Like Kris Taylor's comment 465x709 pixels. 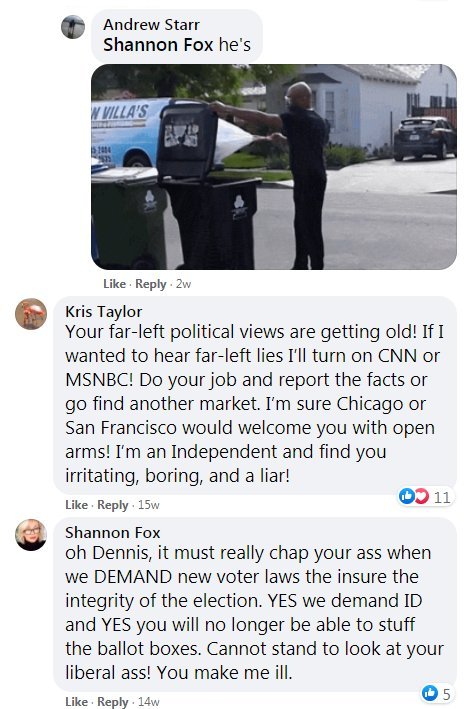[x=76, y=505]
